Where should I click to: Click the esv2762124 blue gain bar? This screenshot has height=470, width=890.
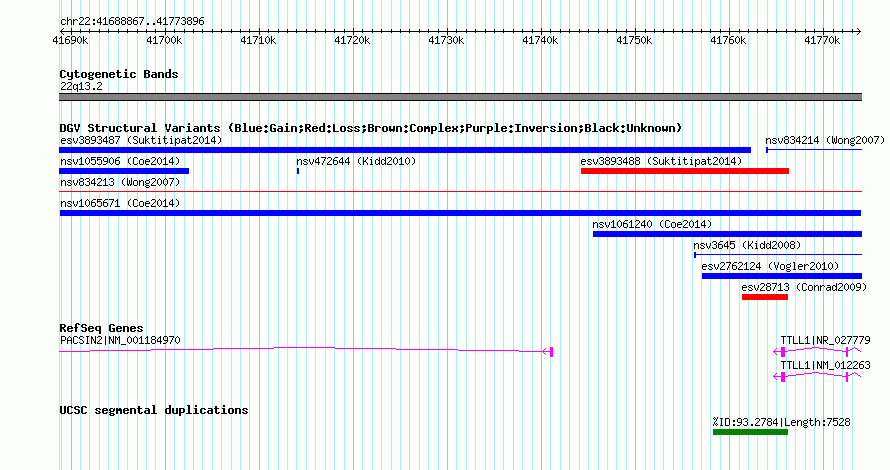point(782,276)
